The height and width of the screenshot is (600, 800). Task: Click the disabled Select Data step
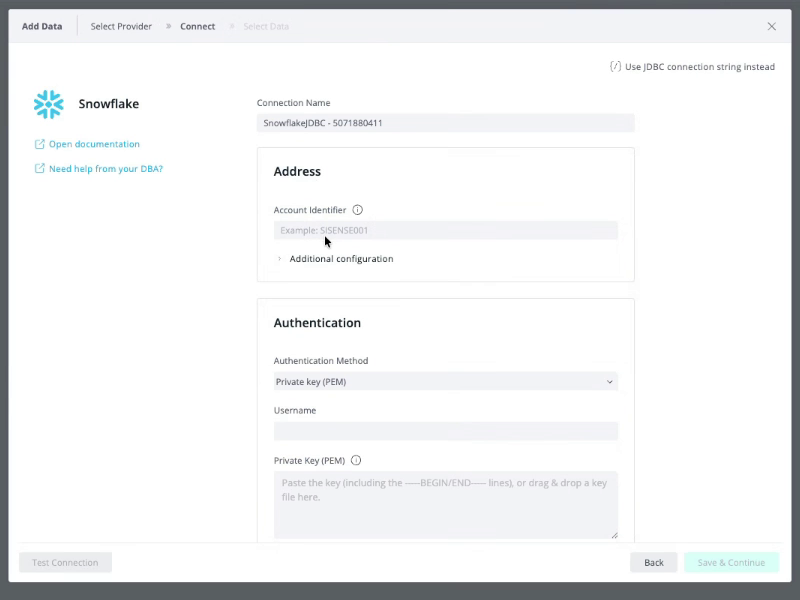[266, 27]
